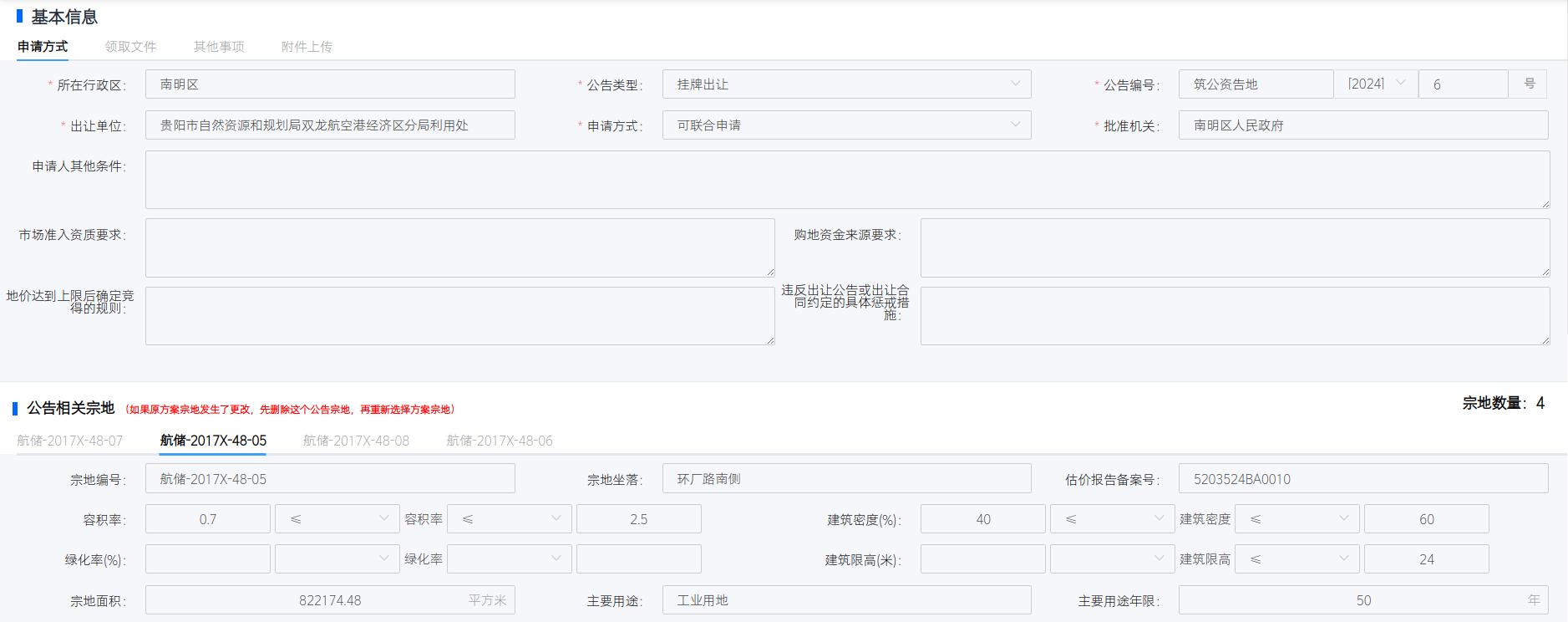Open the first 容积率 comparison operator dropdown
The height and width of the screenshot is (622, 1568).
pos(337,519)
